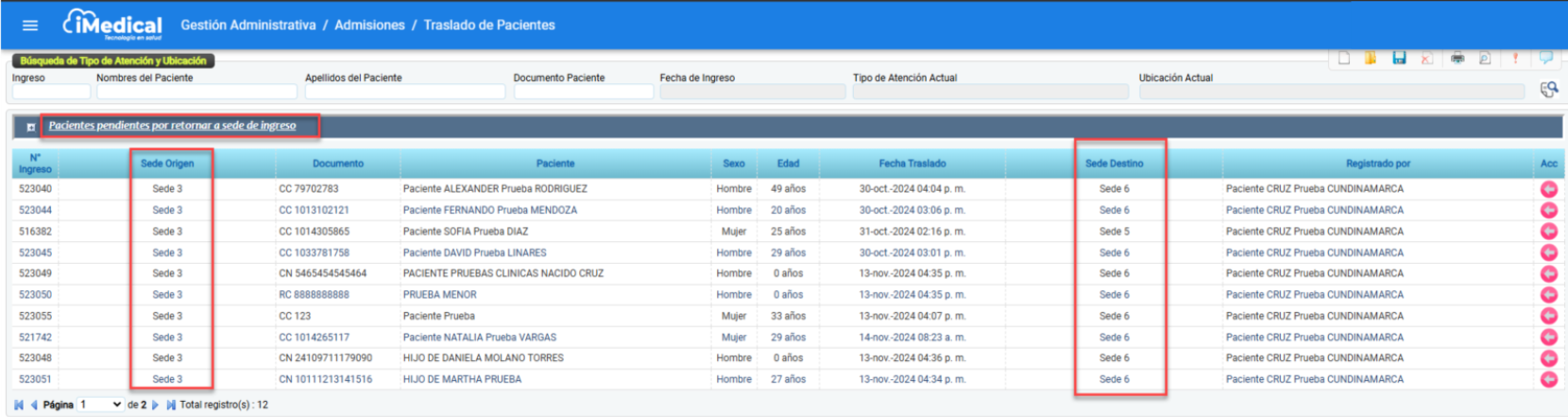Screen dimensions: 1568x417
Task: Collapse the pending patients panel
Action: (x=31, y=127)
